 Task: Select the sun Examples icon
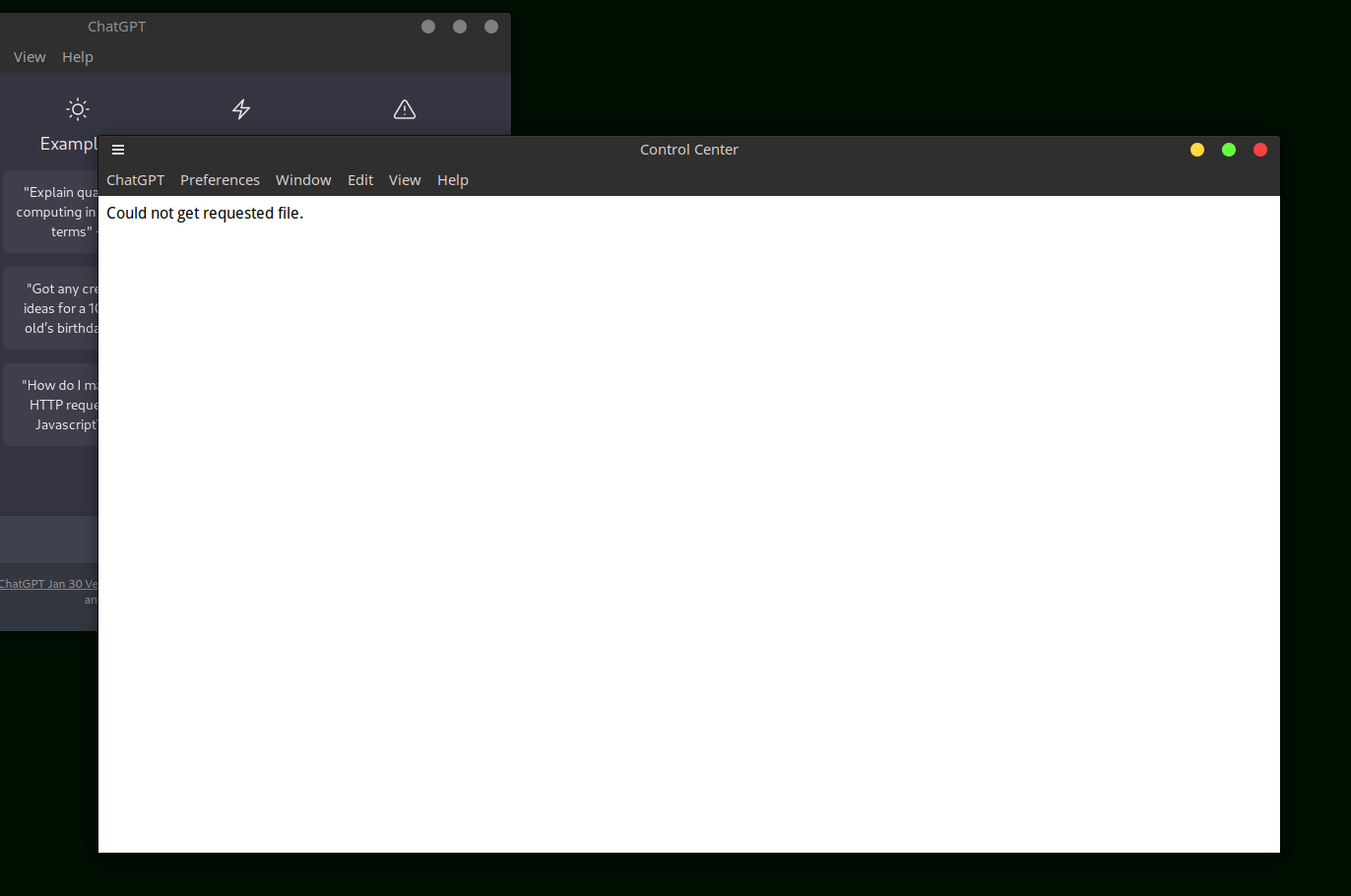click(77, 108)
